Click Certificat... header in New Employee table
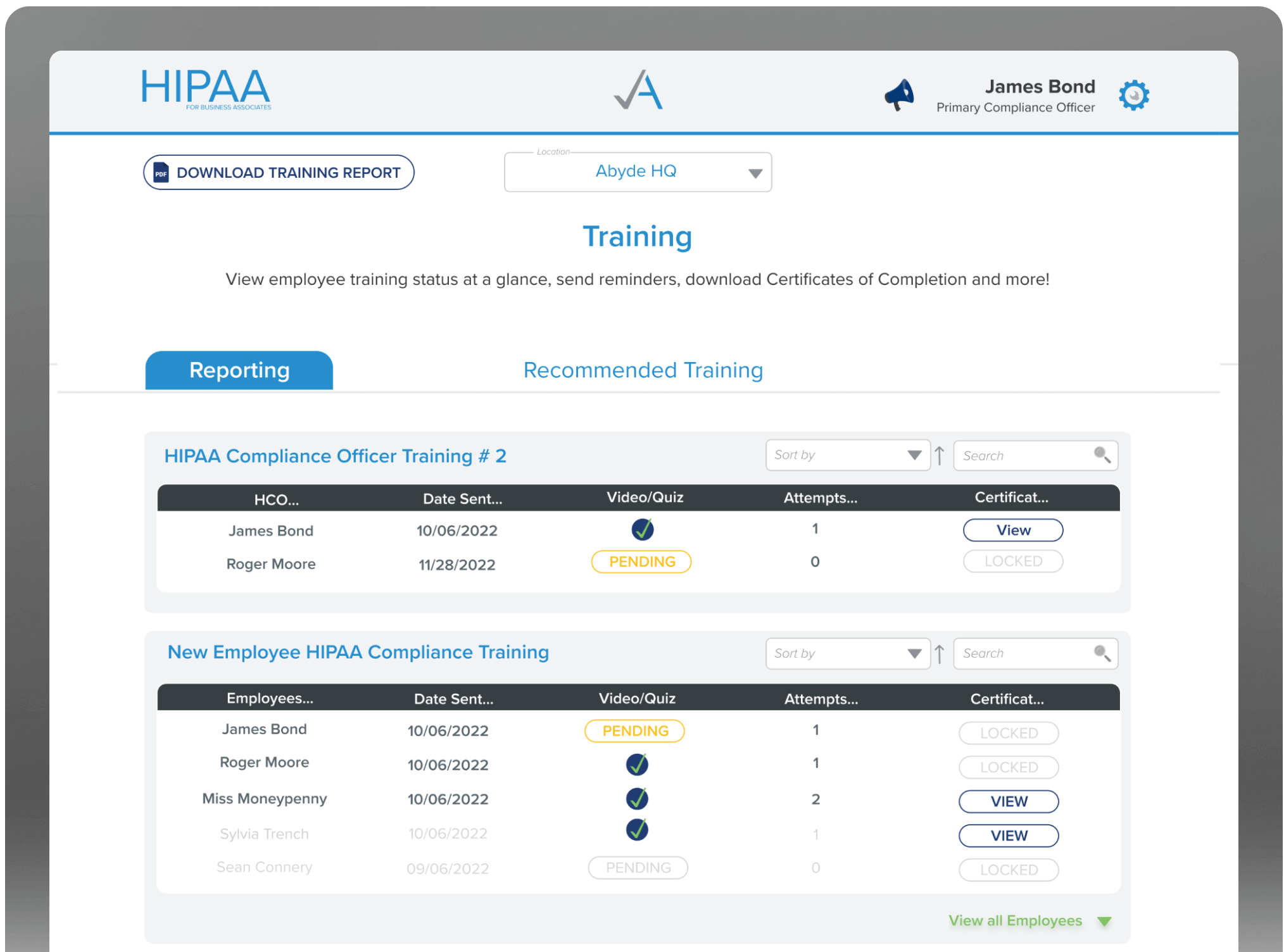The height and width of the screenshot is (952, 1284). tap(1007, 699)
